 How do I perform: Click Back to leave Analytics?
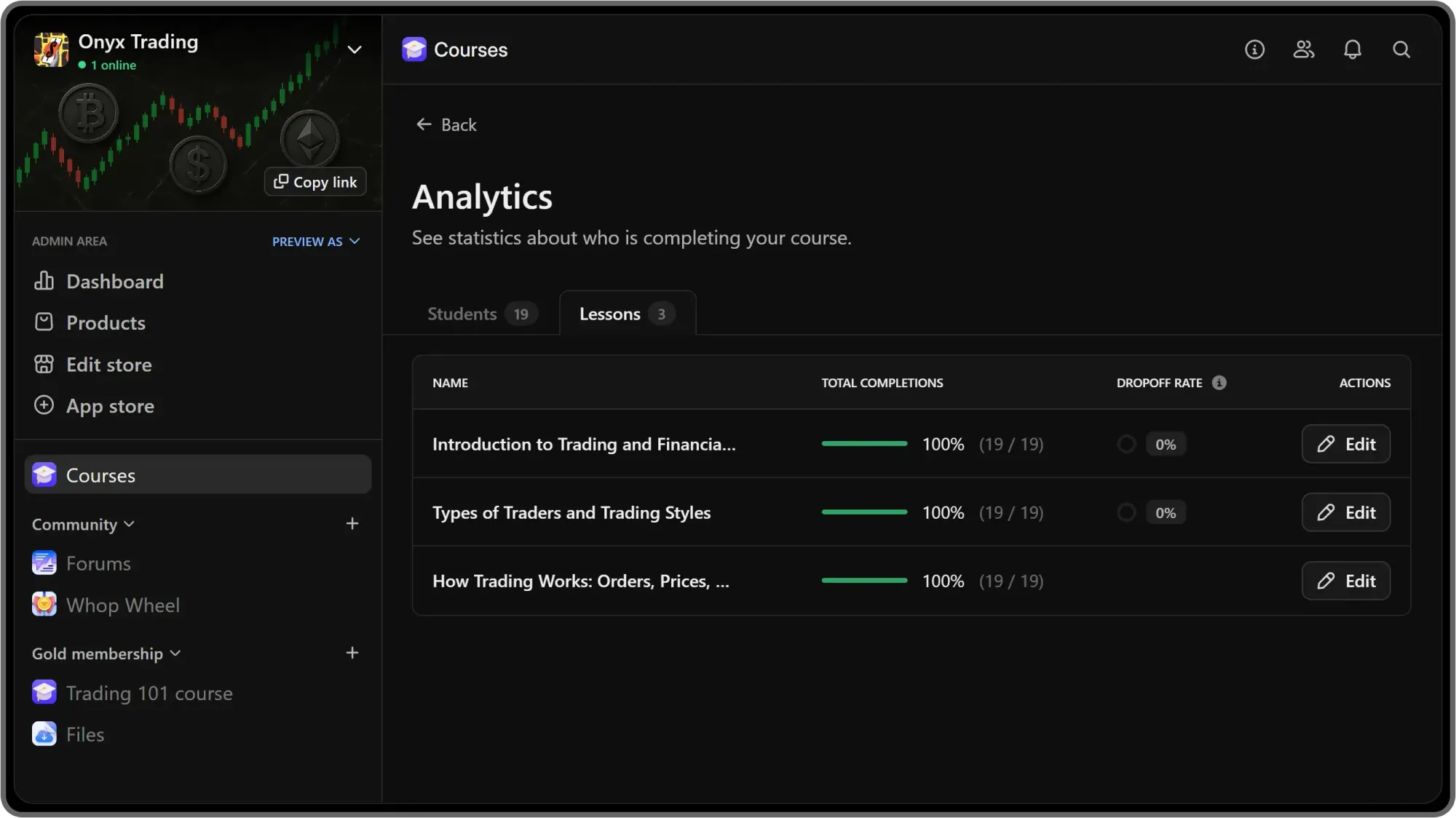(446, 124)
